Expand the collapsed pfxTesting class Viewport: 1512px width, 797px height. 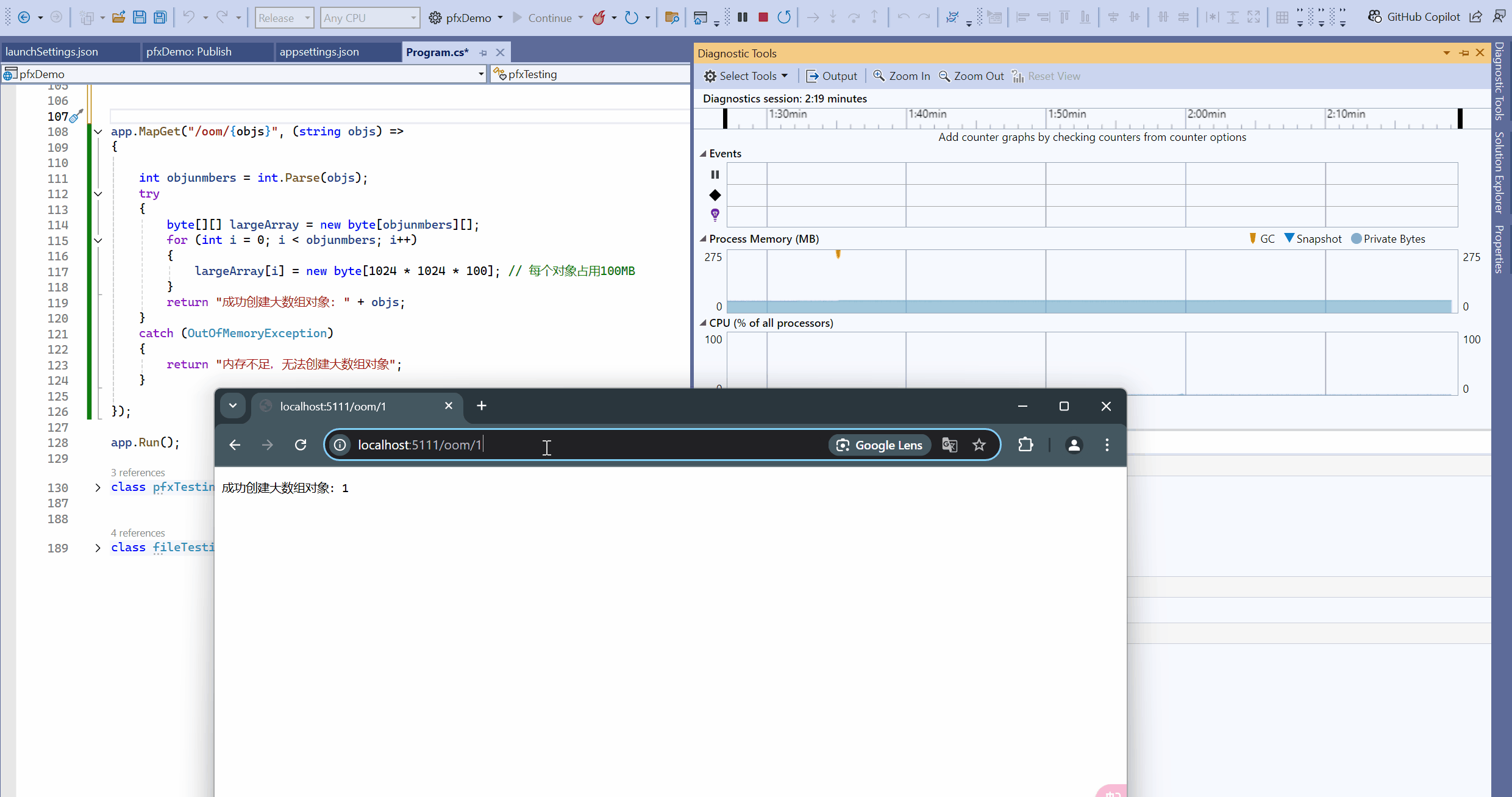pos(98,487)
